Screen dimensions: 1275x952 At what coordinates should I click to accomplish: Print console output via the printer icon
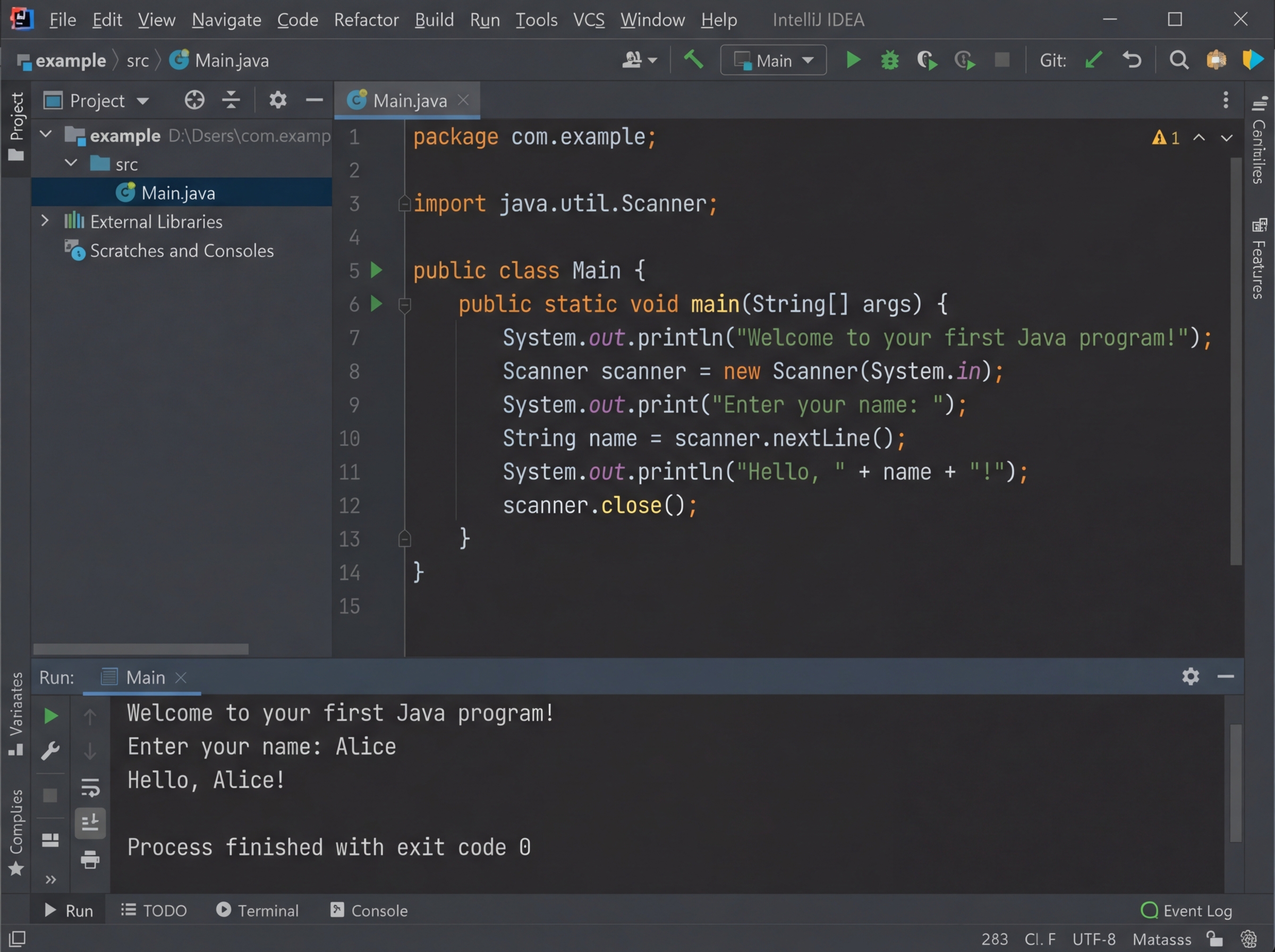90,859
